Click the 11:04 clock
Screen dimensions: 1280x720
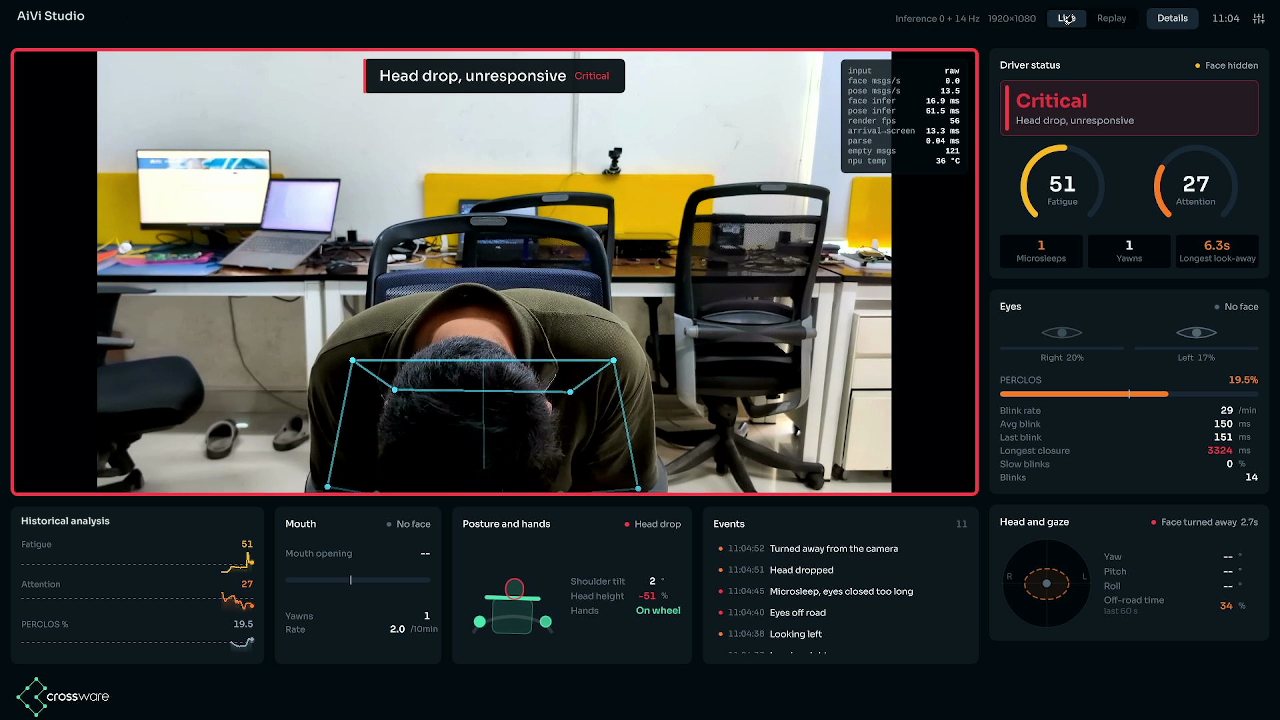tap(1225, 19)
